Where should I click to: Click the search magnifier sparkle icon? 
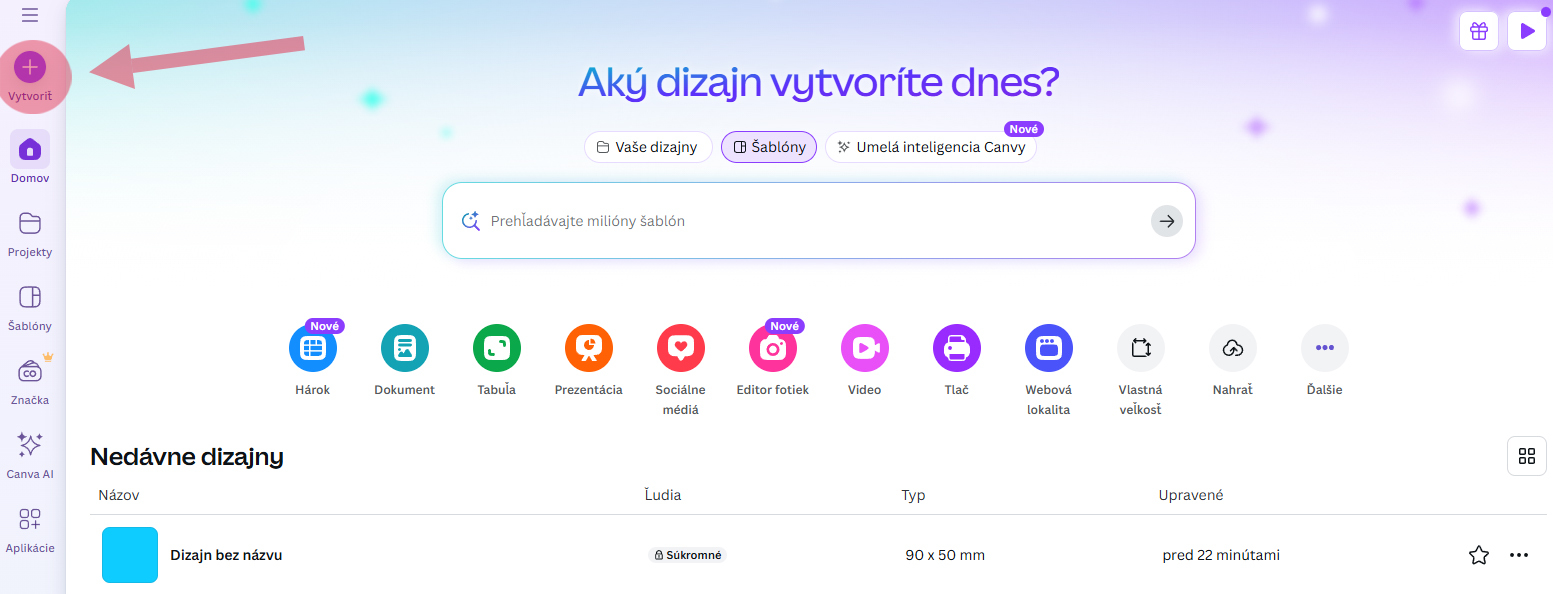coord(470,221)
